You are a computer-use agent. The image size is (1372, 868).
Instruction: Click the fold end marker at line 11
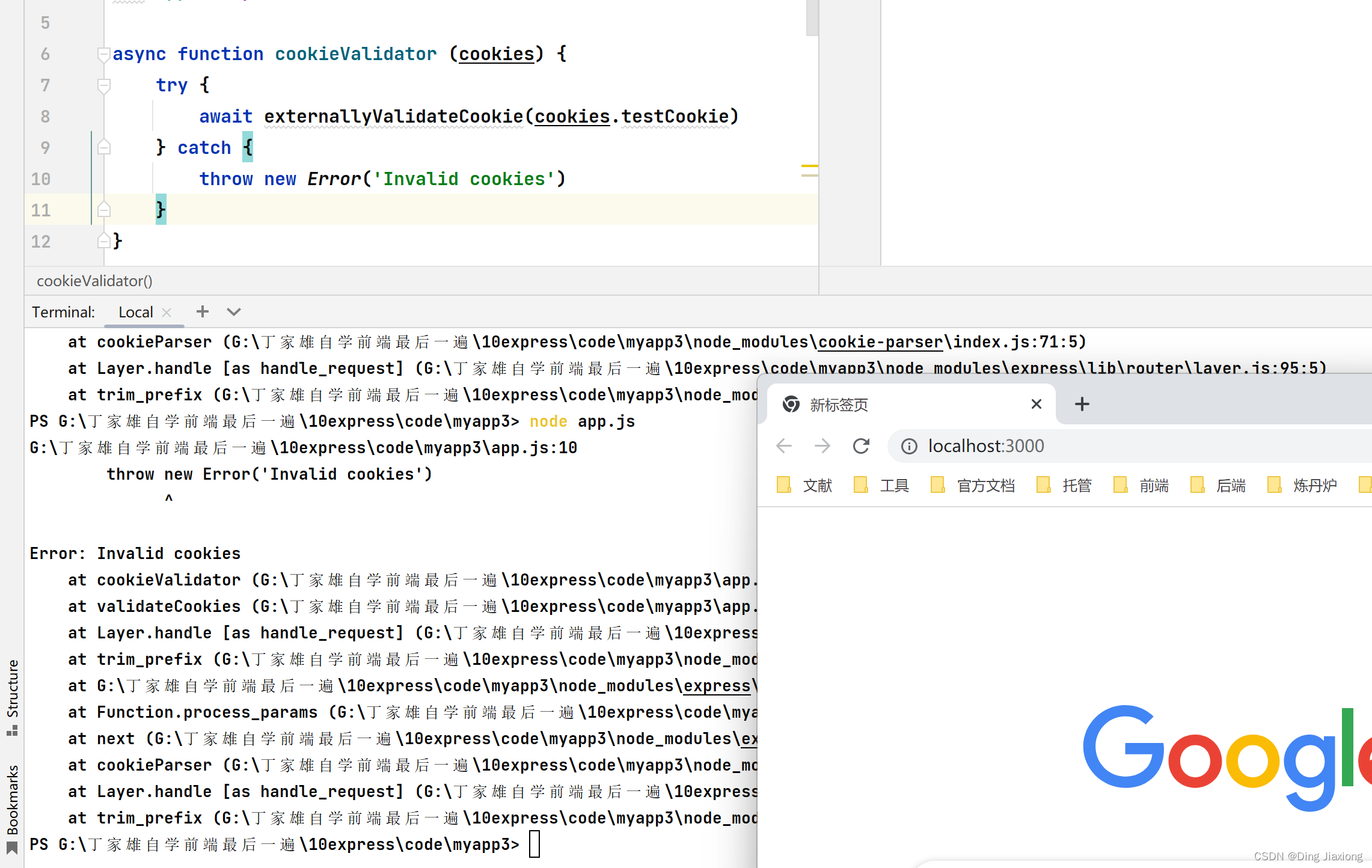[103, 210]
